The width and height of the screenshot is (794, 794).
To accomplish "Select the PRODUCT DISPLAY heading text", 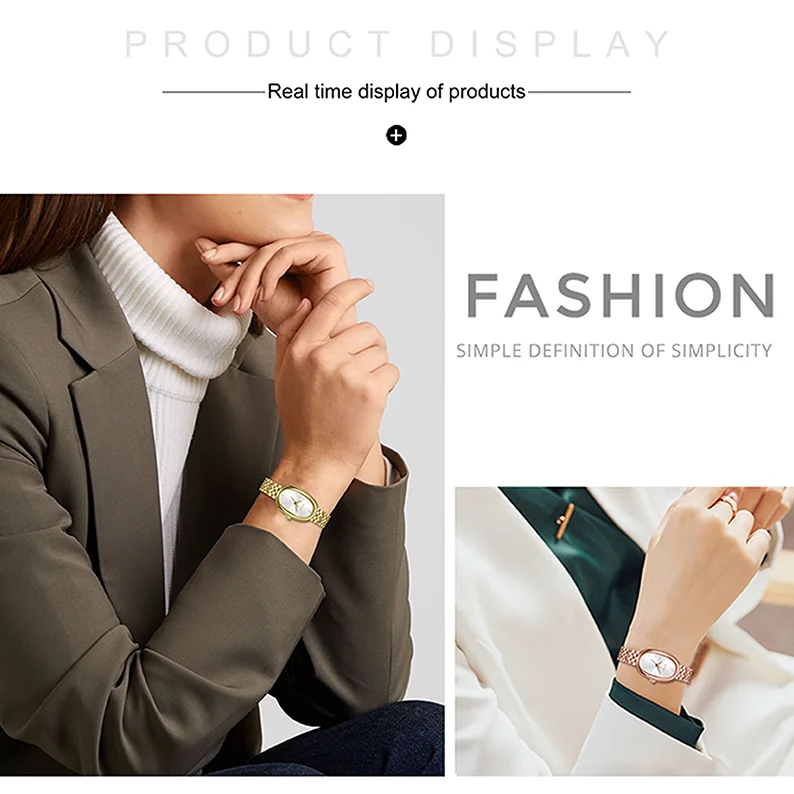I will (397, 44).
